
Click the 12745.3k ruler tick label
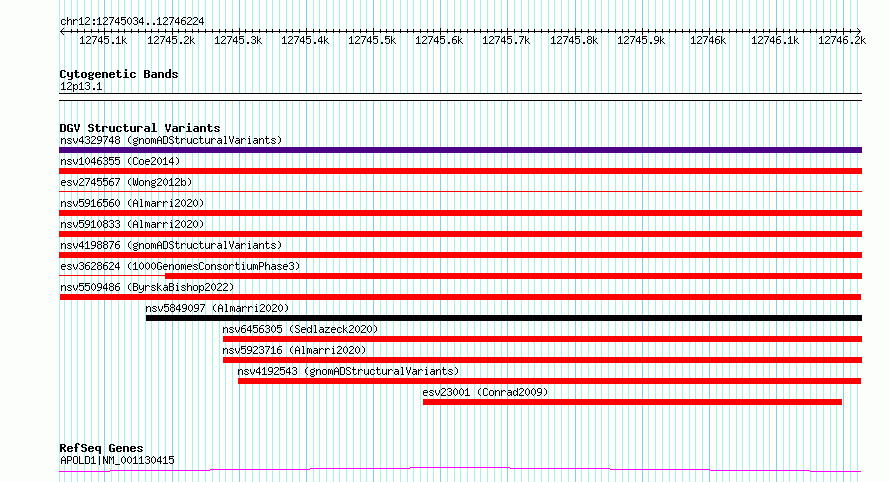pyautogui.click(x=238, y=40)
